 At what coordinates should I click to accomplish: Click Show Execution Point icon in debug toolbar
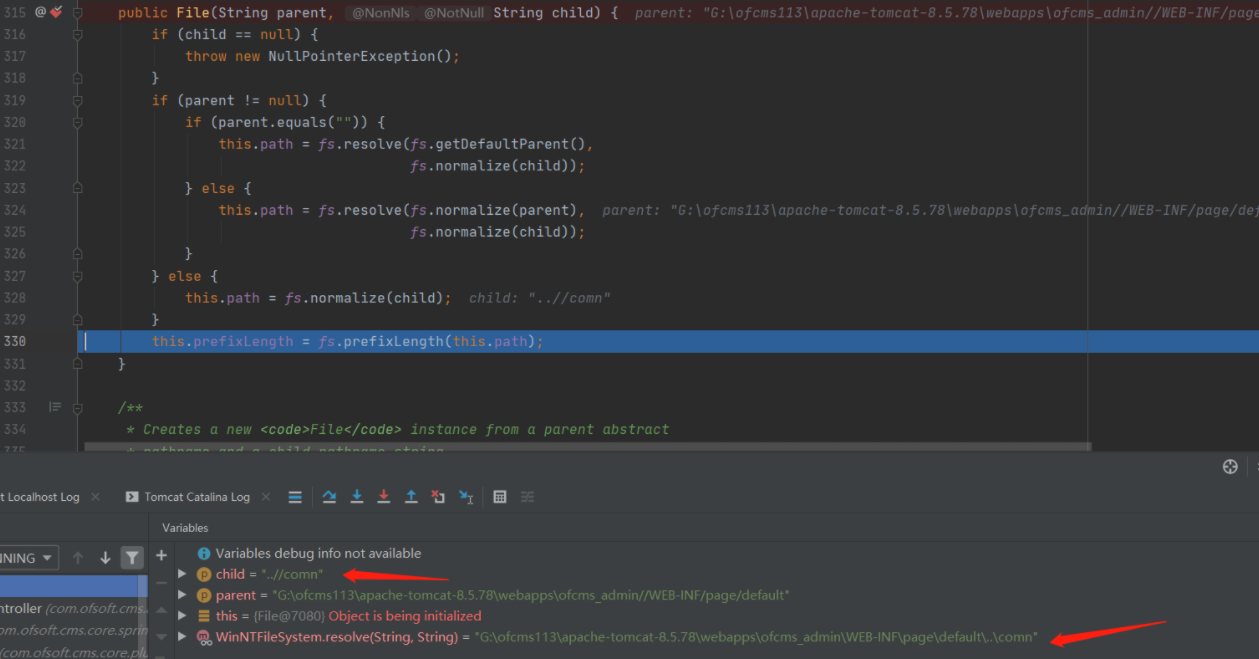(295, 497)
